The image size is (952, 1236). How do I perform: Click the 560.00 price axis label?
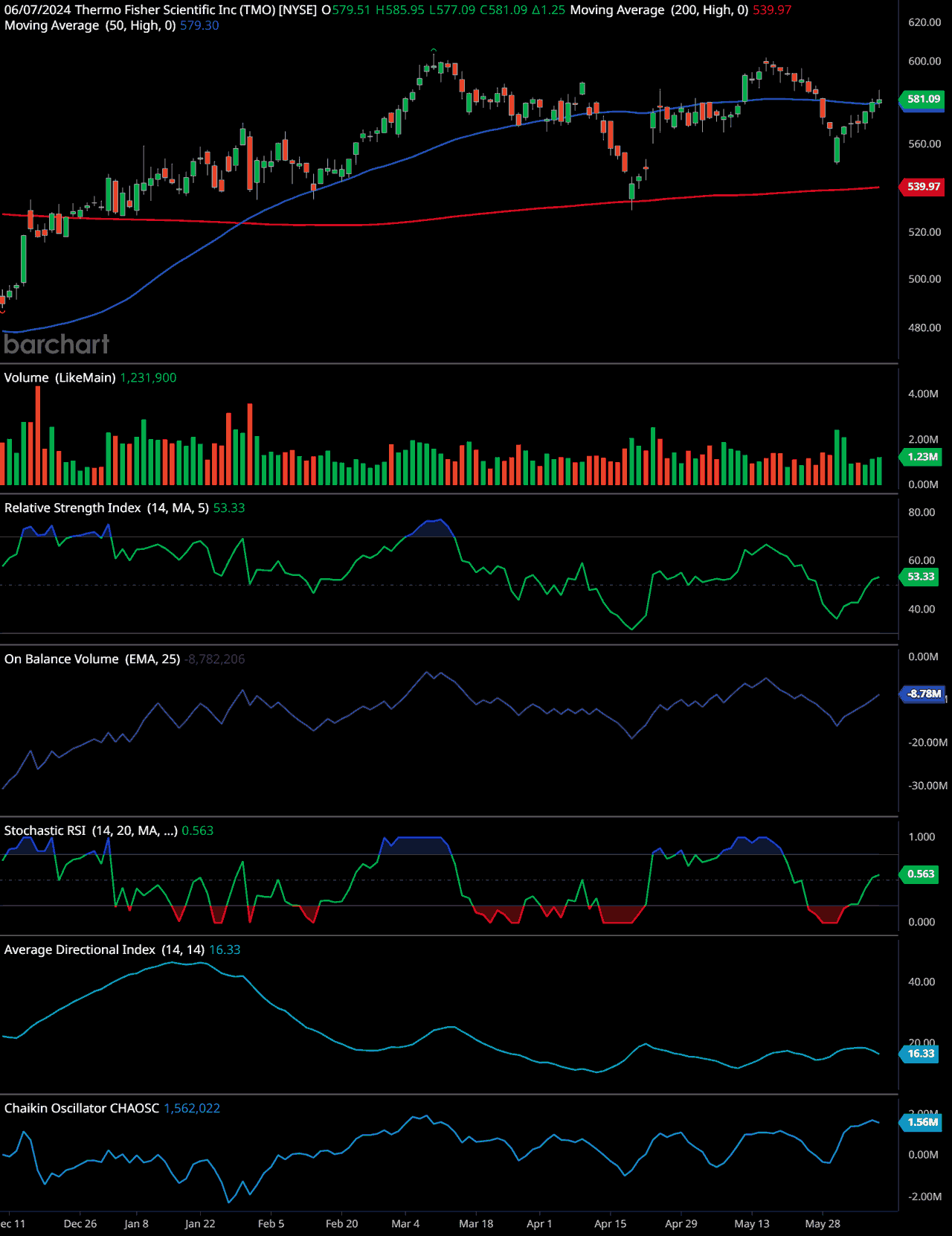tap(924, 144)
